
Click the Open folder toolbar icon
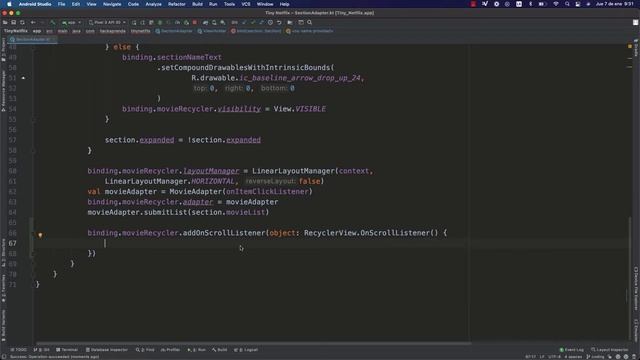click(5, 22)
